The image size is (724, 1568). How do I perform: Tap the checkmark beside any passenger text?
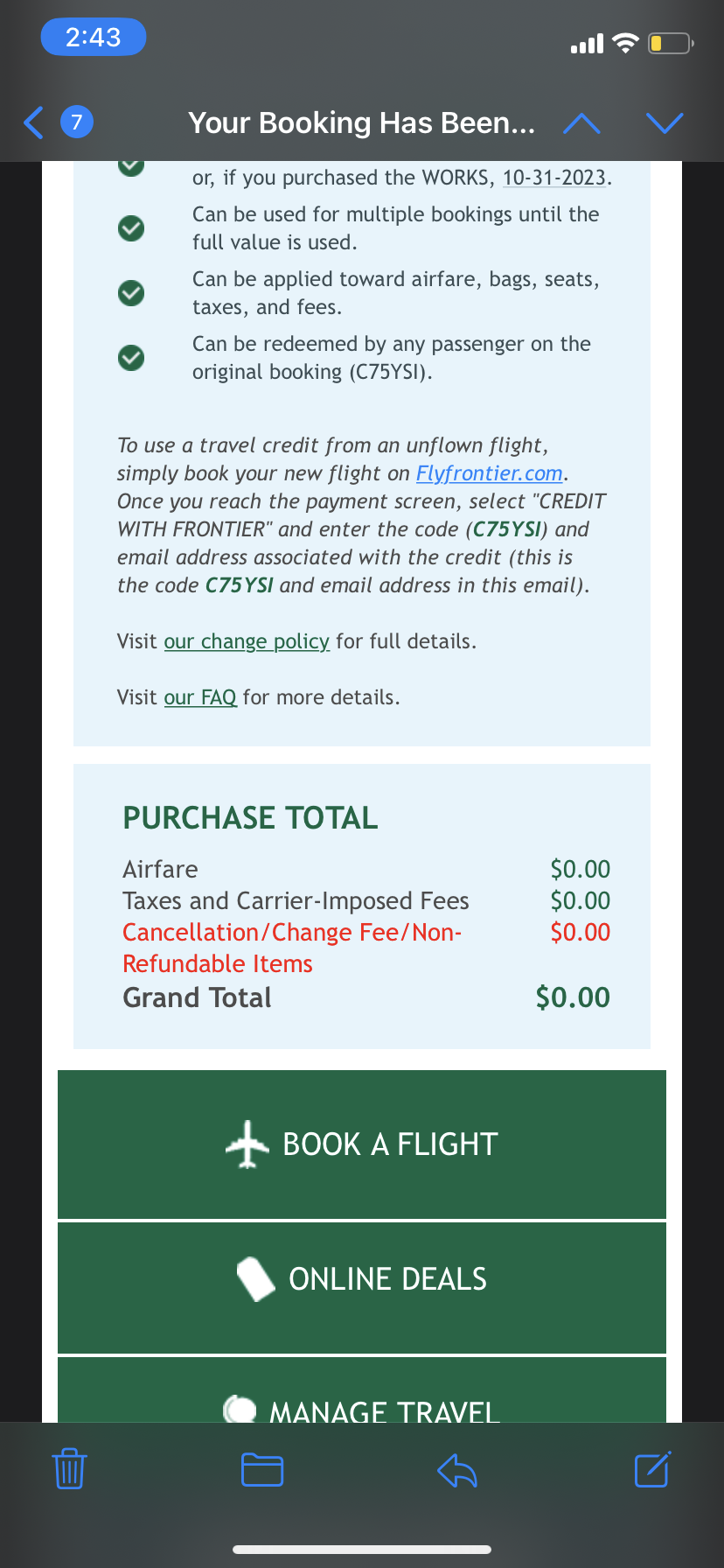coord(131,358)
